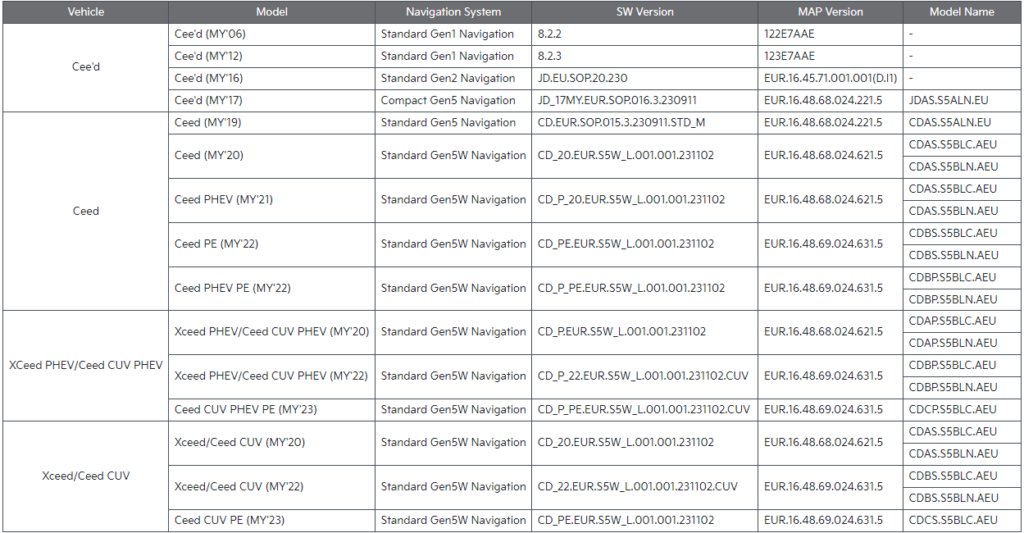1024x533 pixels.
Task: Click the Cee'd (MY'12) model cell
Action: (x=272, y=56)
